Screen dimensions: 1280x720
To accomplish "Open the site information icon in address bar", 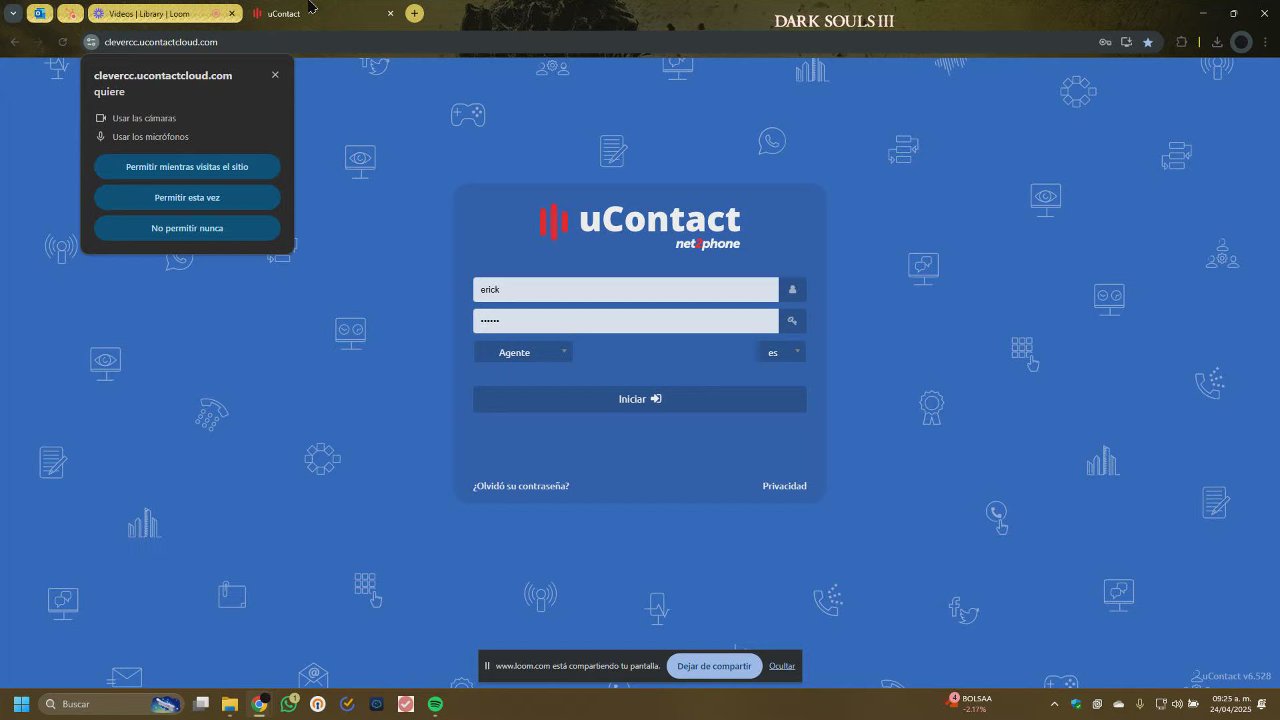I will pos(91,42).
